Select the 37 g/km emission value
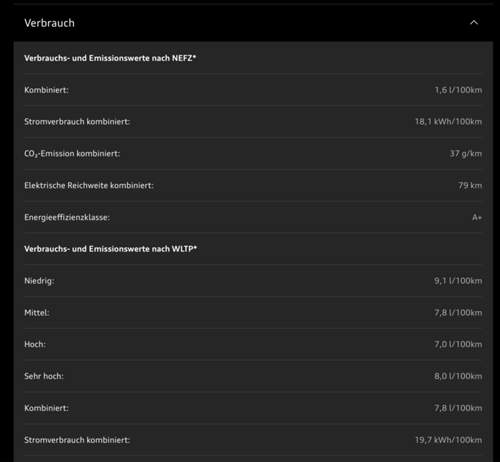 (x=466, y=154)
